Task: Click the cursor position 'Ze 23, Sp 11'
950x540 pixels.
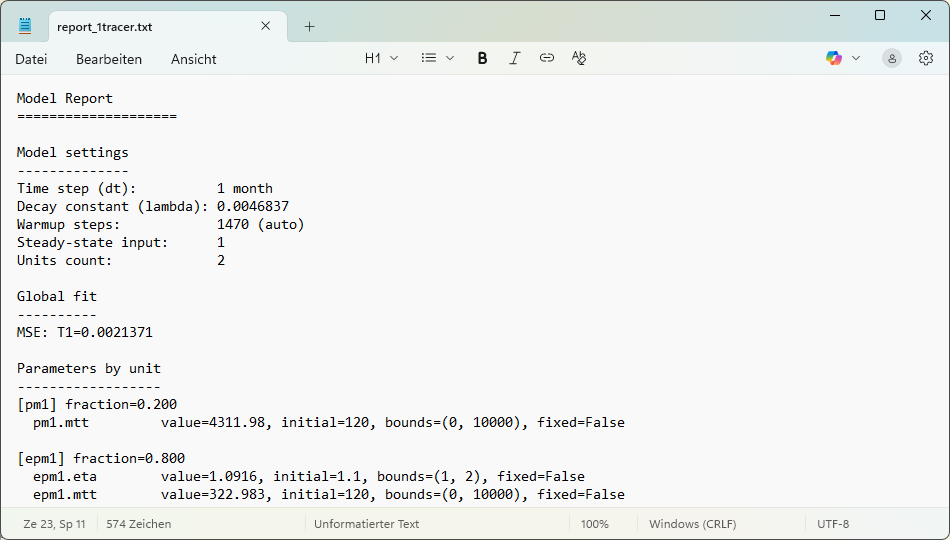Action: [x=55, y=524]
